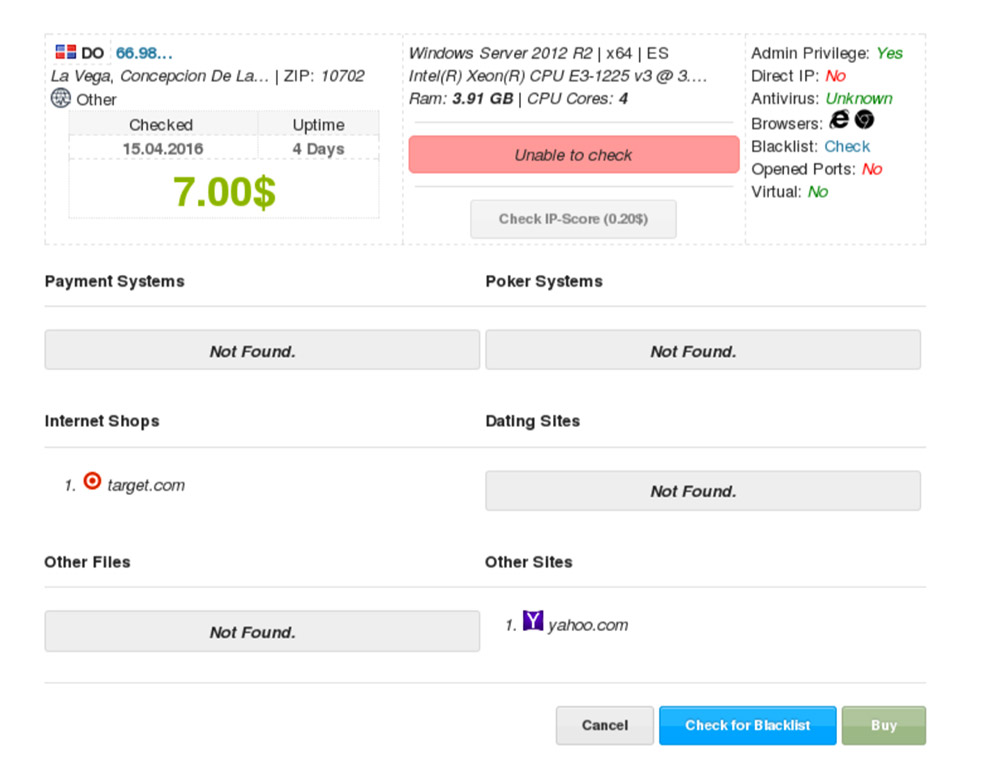This screenshot has height=757, width=1000.
Task: Click the Intel Xeon CPU description
Action: coord(558,76)
